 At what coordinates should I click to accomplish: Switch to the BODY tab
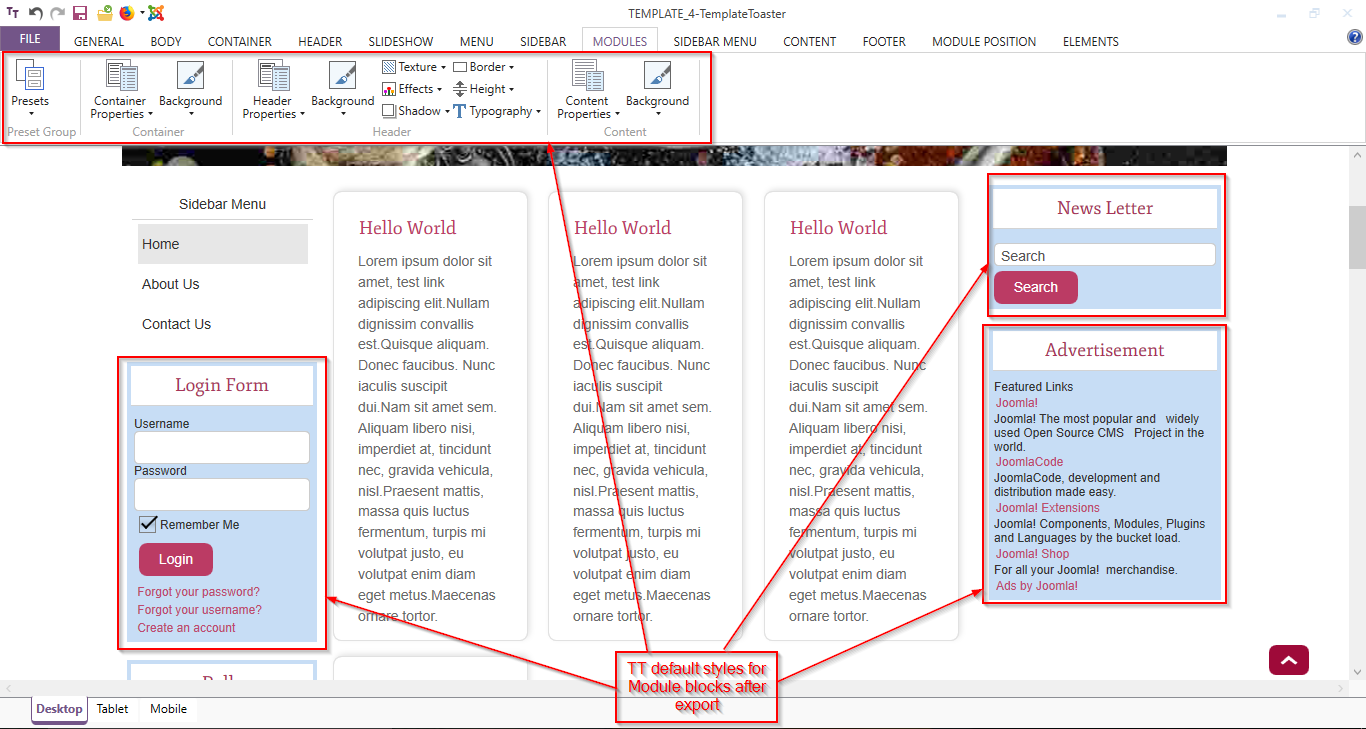[x=166, y=41]
